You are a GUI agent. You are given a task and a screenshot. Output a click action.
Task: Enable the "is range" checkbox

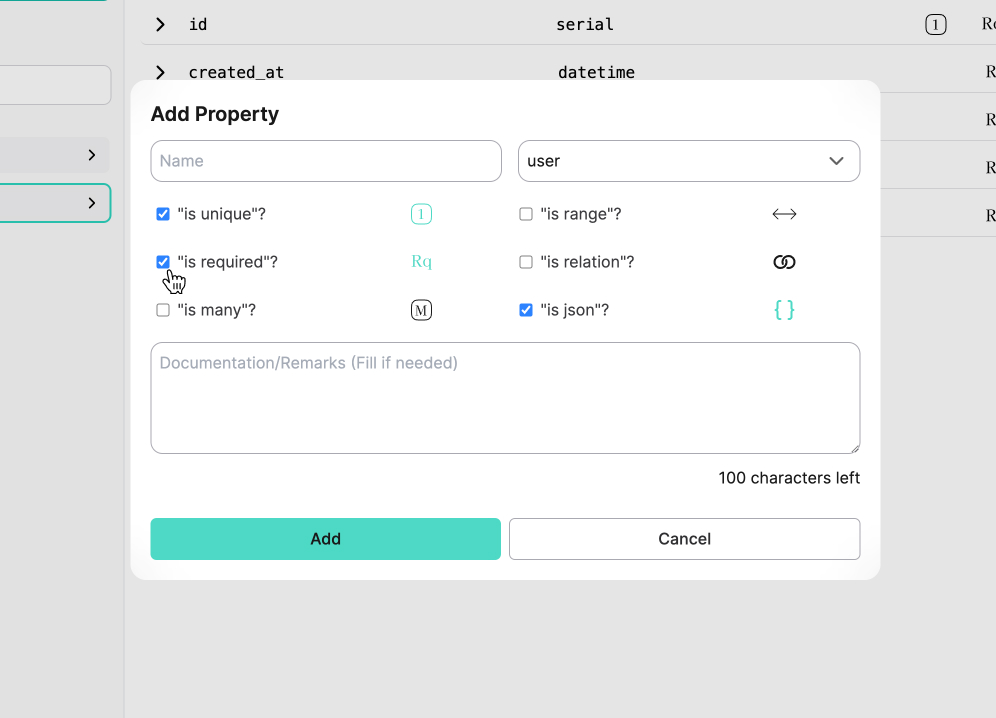point(526,214)
